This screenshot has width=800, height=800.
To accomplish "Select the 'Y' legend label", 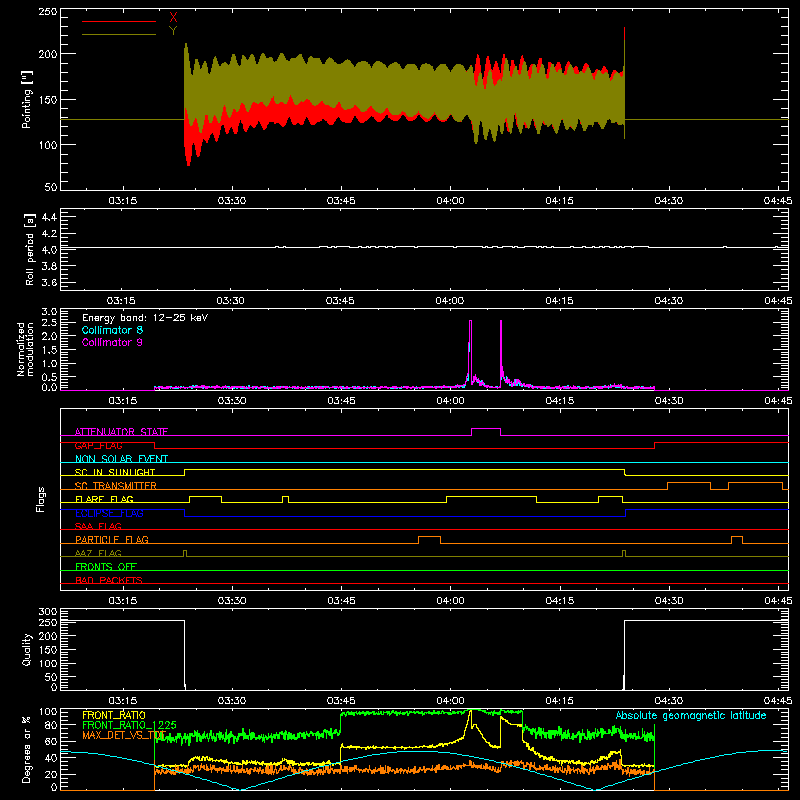I will tap(173, 31).
